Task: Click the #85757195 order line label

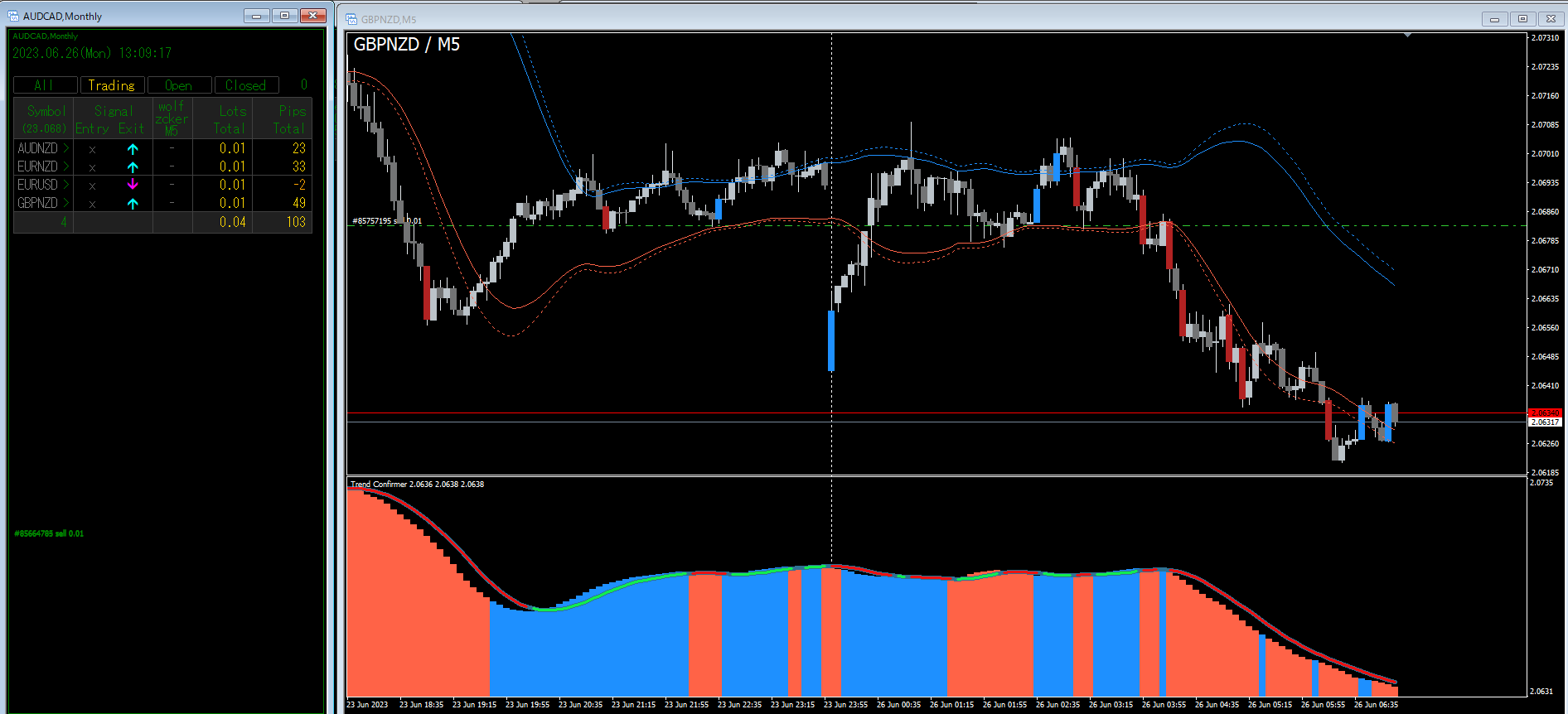Action: coord(387,221)
